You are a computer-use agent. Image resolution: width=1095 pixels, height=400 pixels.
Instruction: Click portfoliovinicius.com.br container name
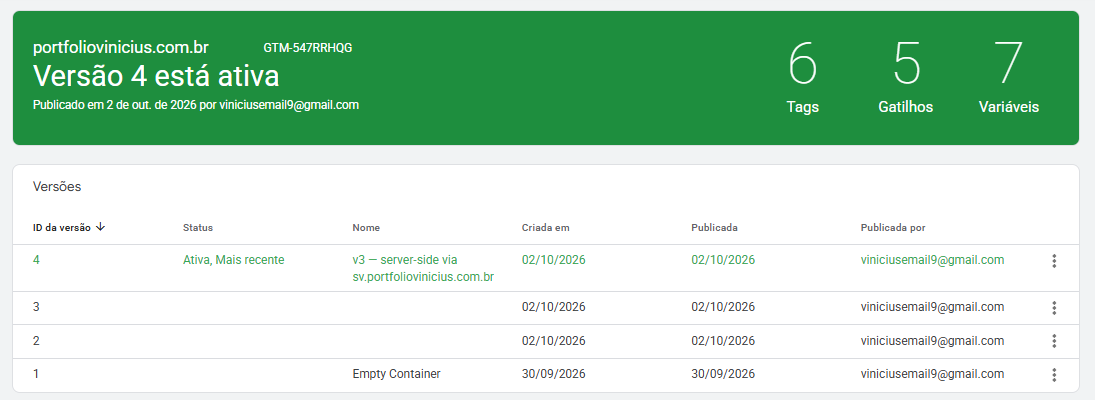click(x=121, y=47)
